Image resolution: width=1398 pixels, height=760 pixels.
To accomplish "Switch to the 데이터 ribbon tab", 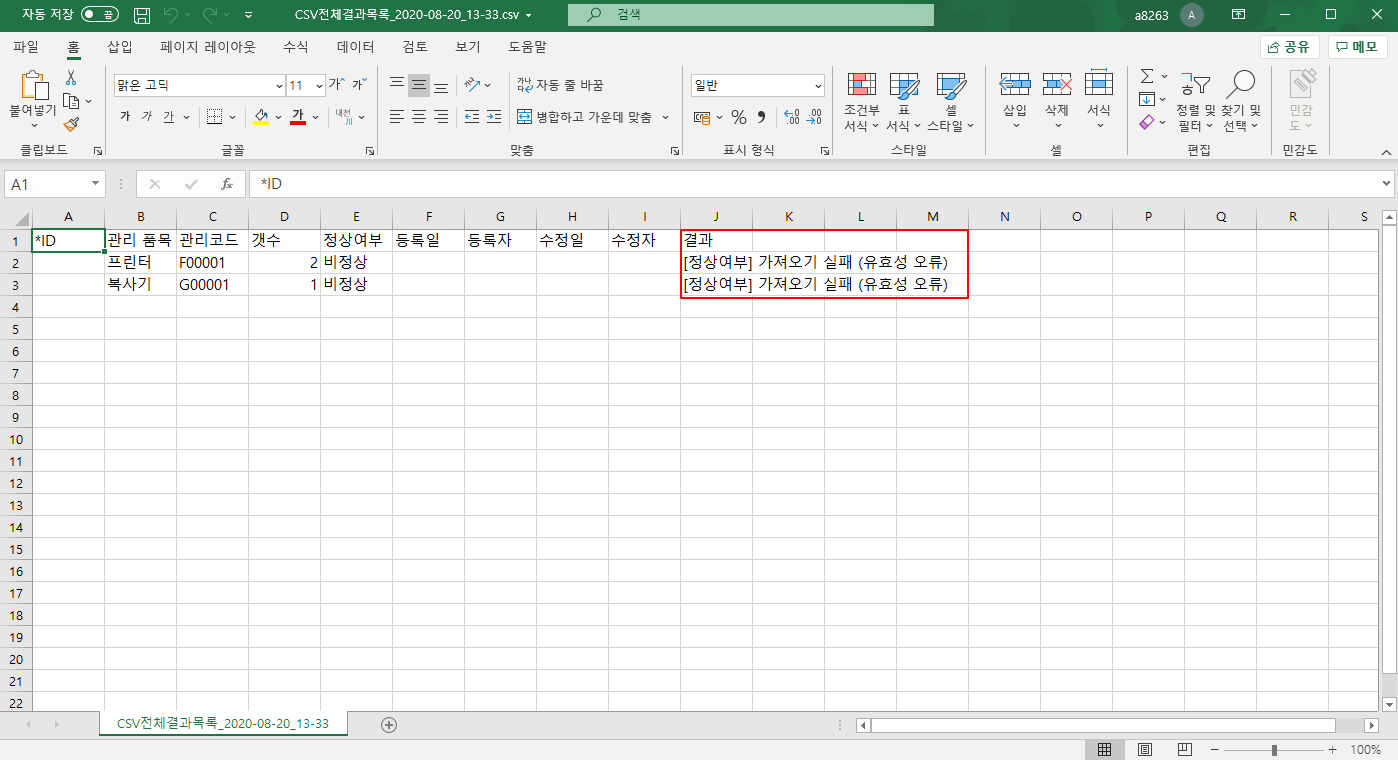I will [355, 47].
